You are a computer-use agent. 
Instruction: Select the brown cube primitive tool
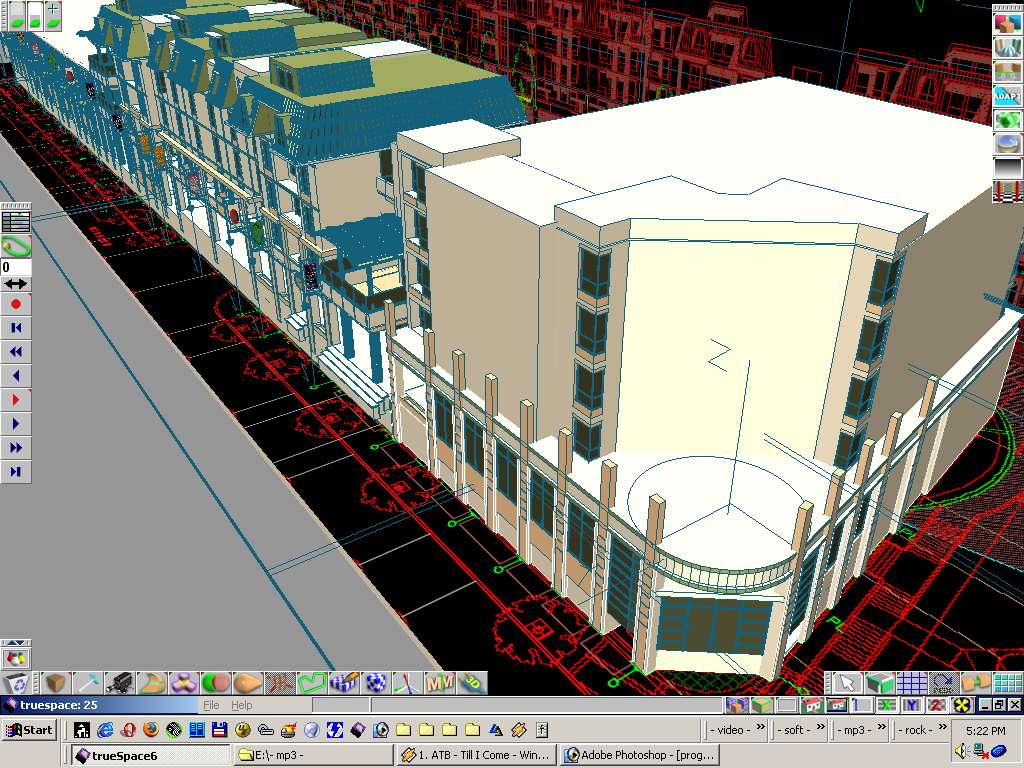pos(56,683)
